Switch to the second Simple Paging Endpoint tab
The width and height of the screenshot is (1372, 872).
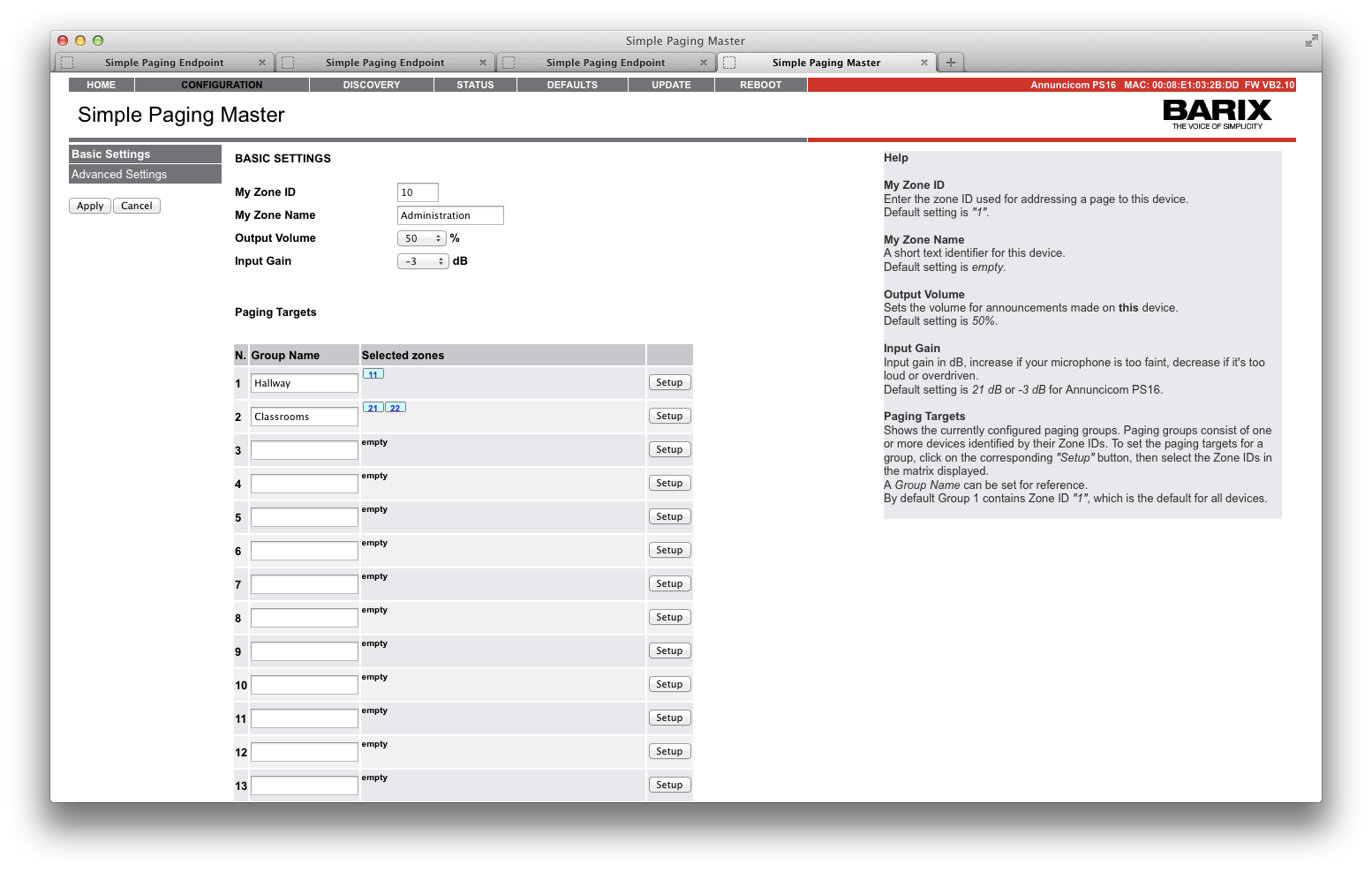click(385, 63)
